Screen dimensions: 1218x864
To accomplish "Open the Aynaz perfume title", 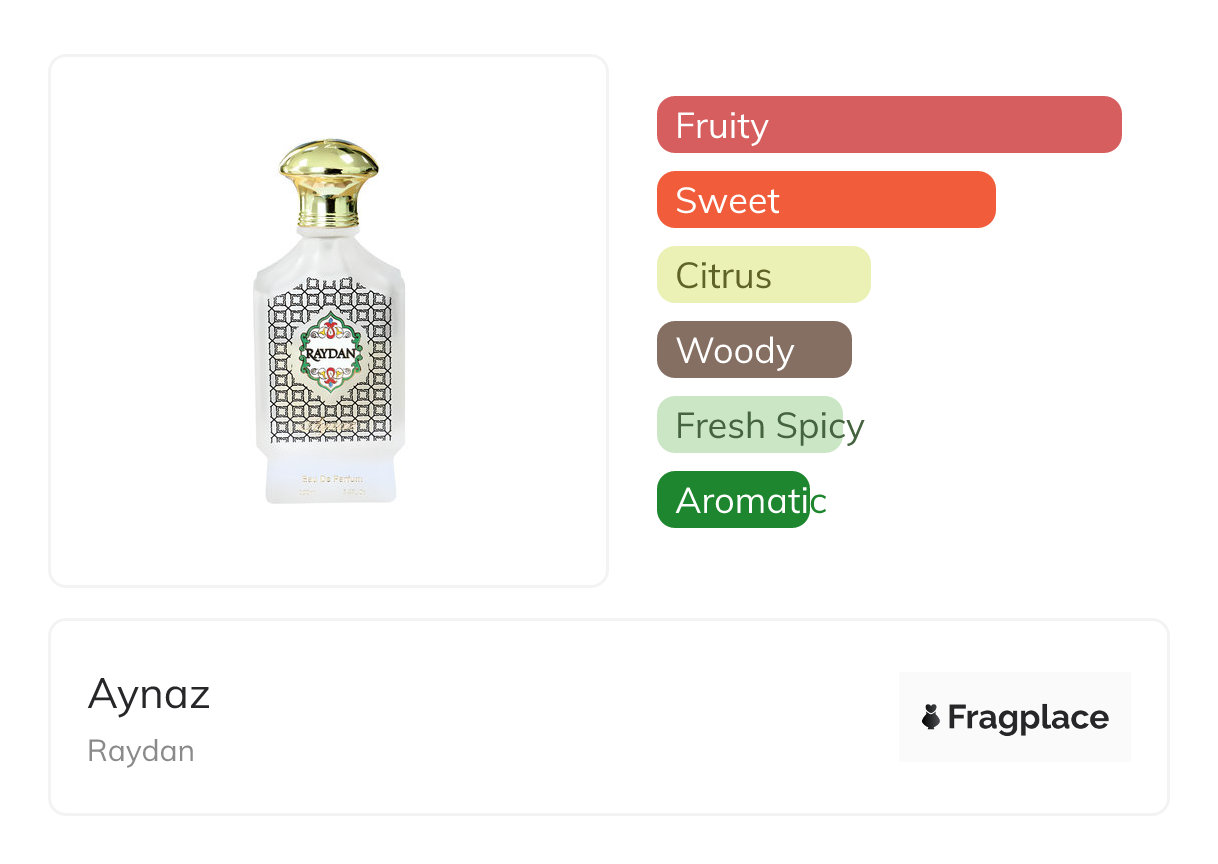I will (x=149, y=694).
